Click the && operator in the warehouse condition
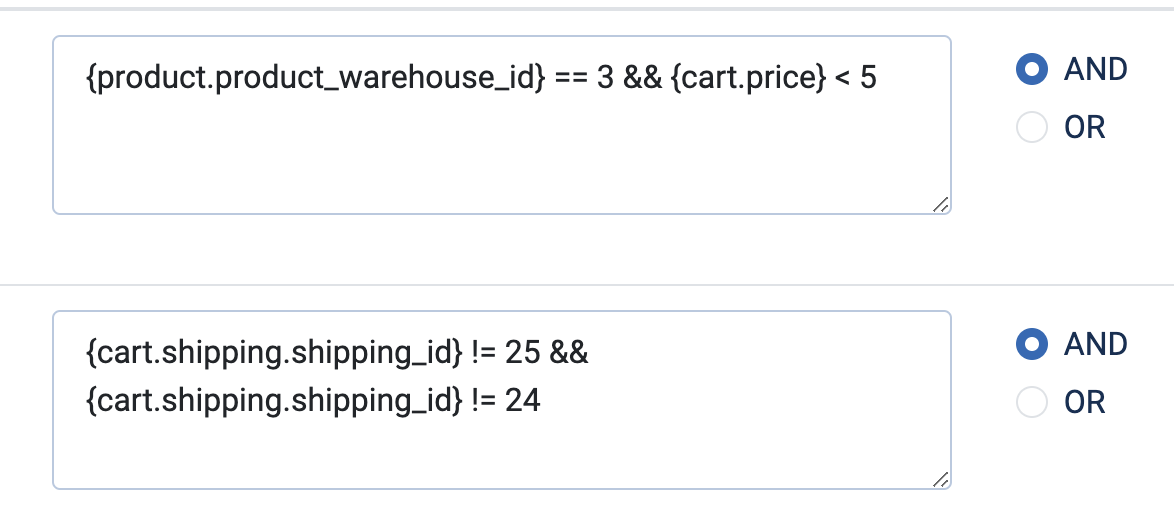 [642, 78]
